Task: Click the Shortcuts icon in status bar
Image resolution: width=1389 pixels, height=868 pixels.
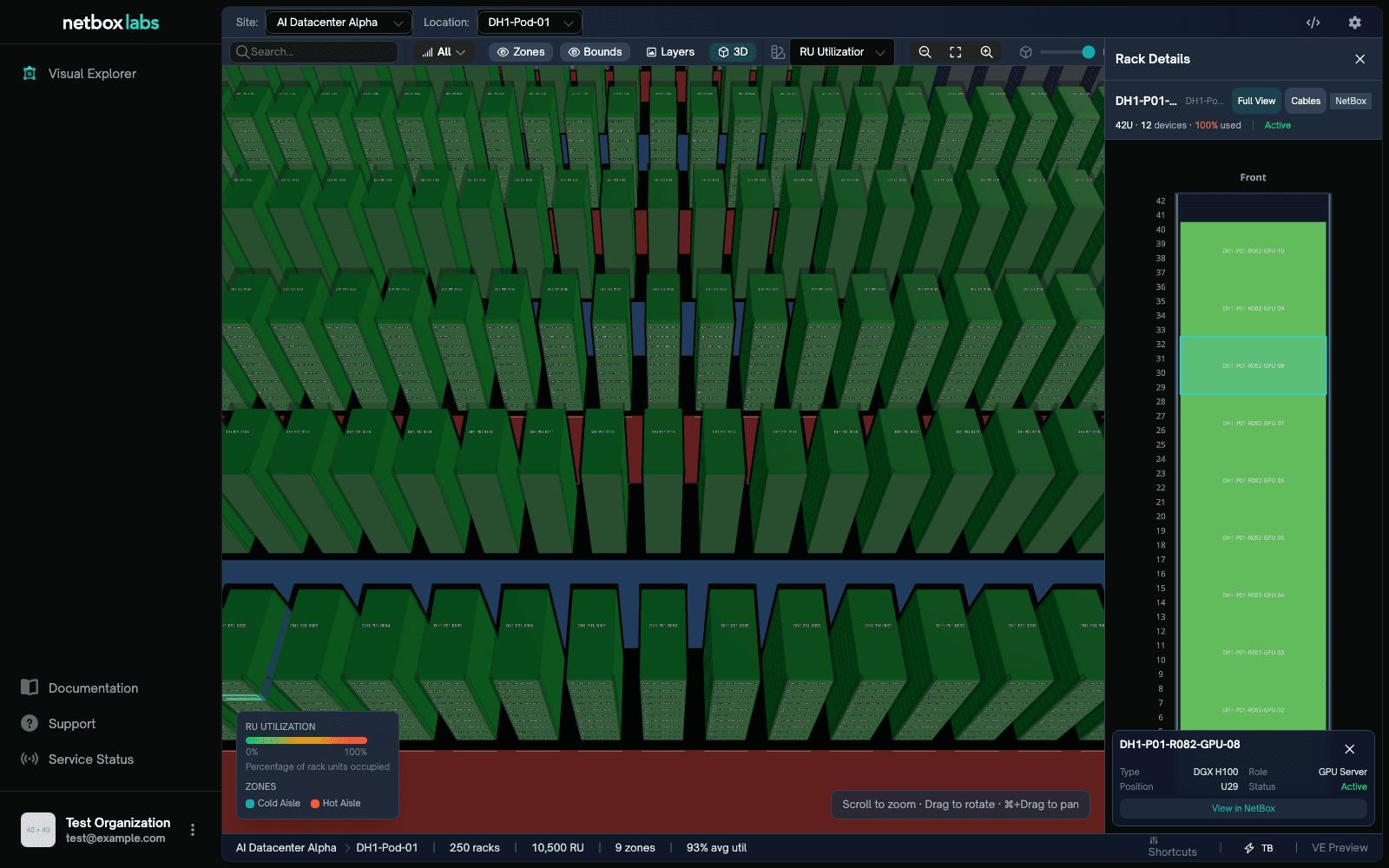Action: pos(1154,840)
